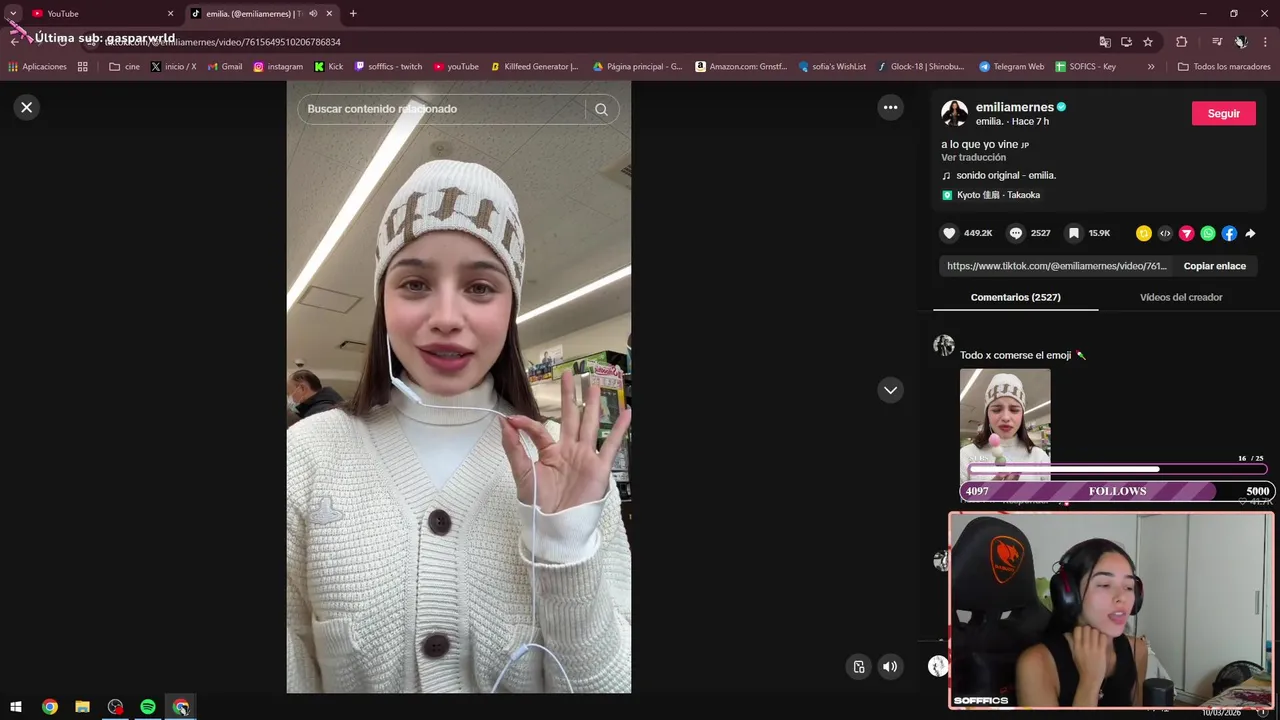Open the Amazon.com bookmark
The height and width of the screenshot is (720, 1280).
pos(741,67)
